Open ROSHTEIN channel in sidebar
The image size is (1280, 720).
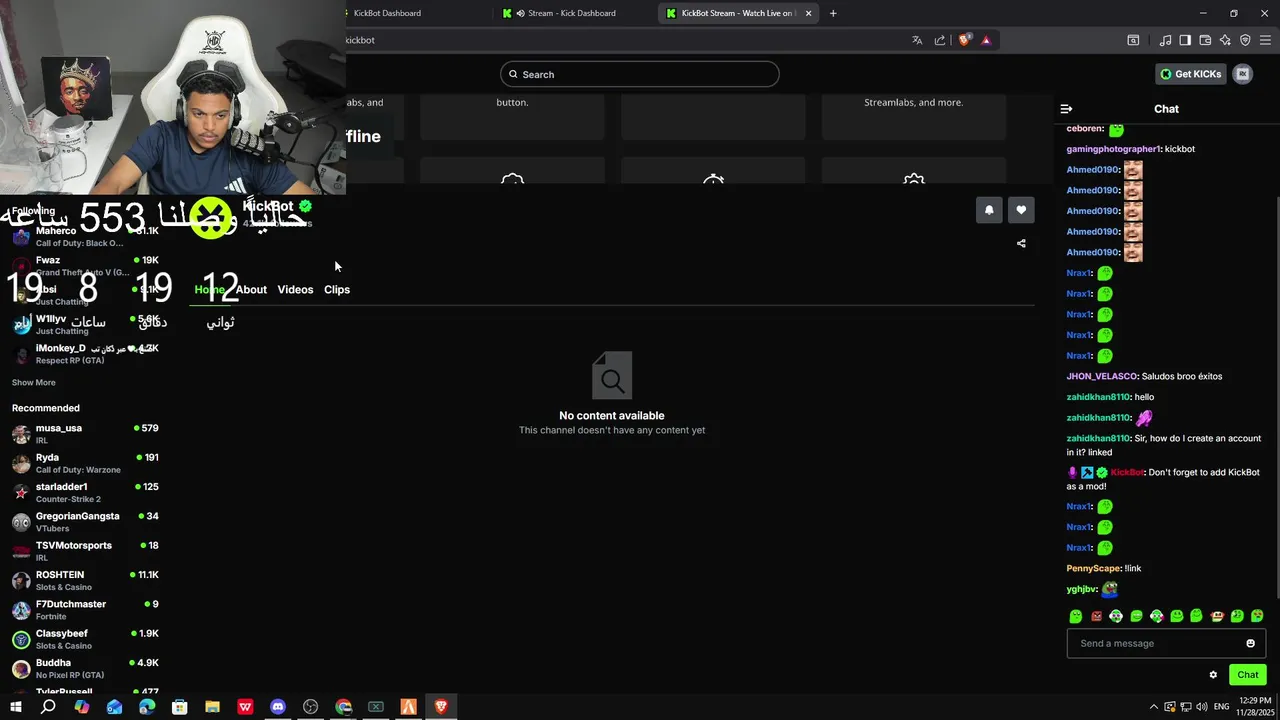85,580
